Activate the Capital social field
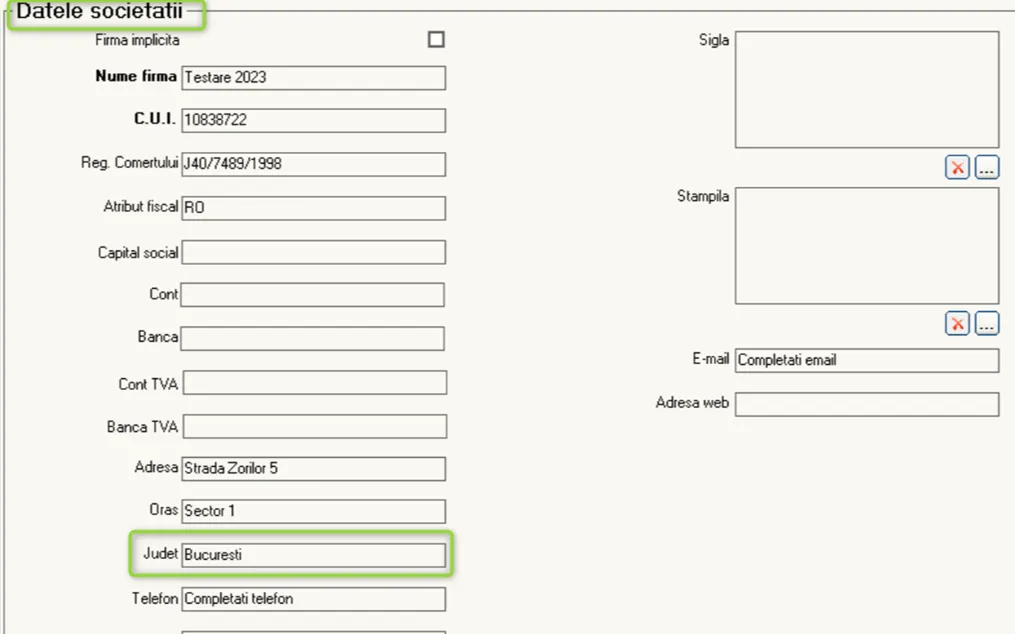The image size is (1015, 634). click(313, 253)
